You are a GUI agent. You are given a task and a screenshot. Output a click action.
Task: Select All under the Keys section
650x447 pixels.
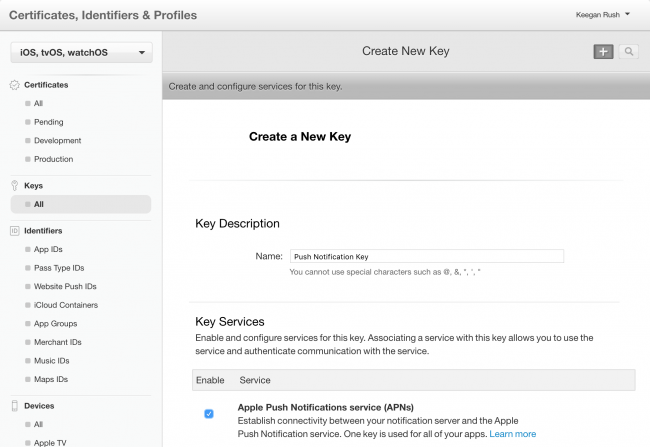(39, 204)
